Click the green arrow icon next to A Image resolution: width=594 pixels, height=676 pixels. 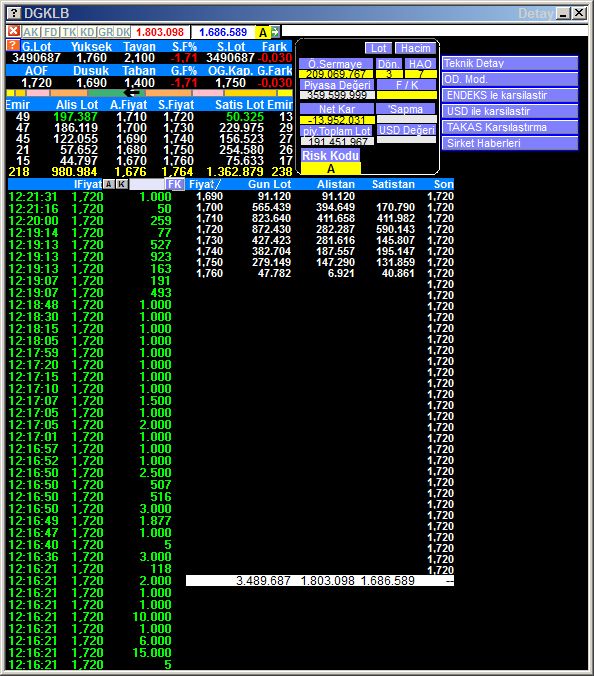point(275,32)
